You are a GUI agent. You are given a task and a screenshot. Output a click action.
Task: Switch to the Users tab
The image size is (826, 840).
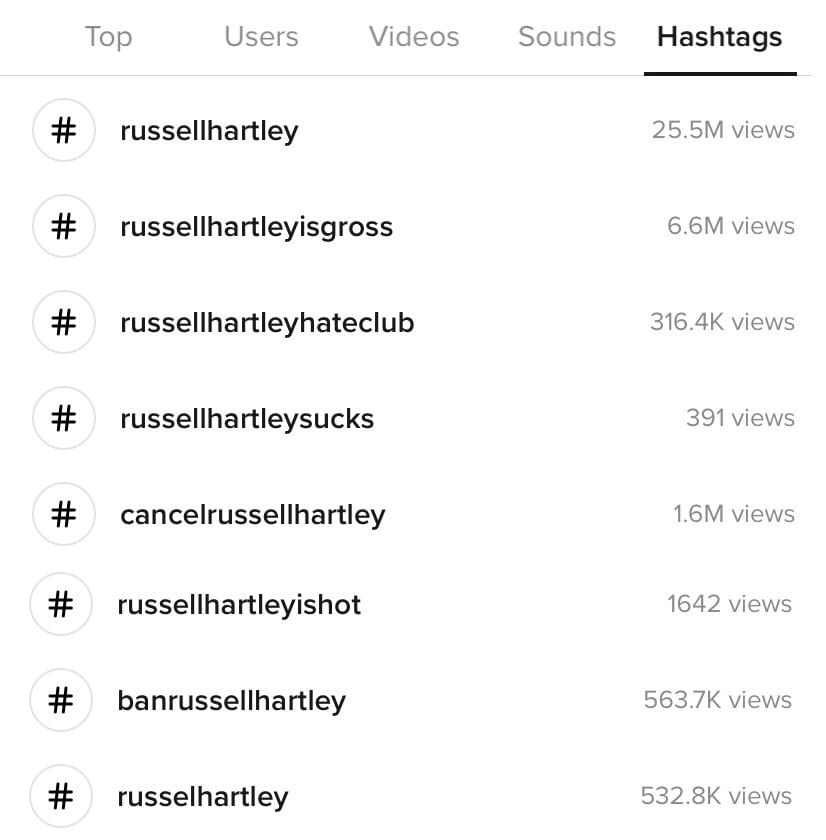pos(261,37)
